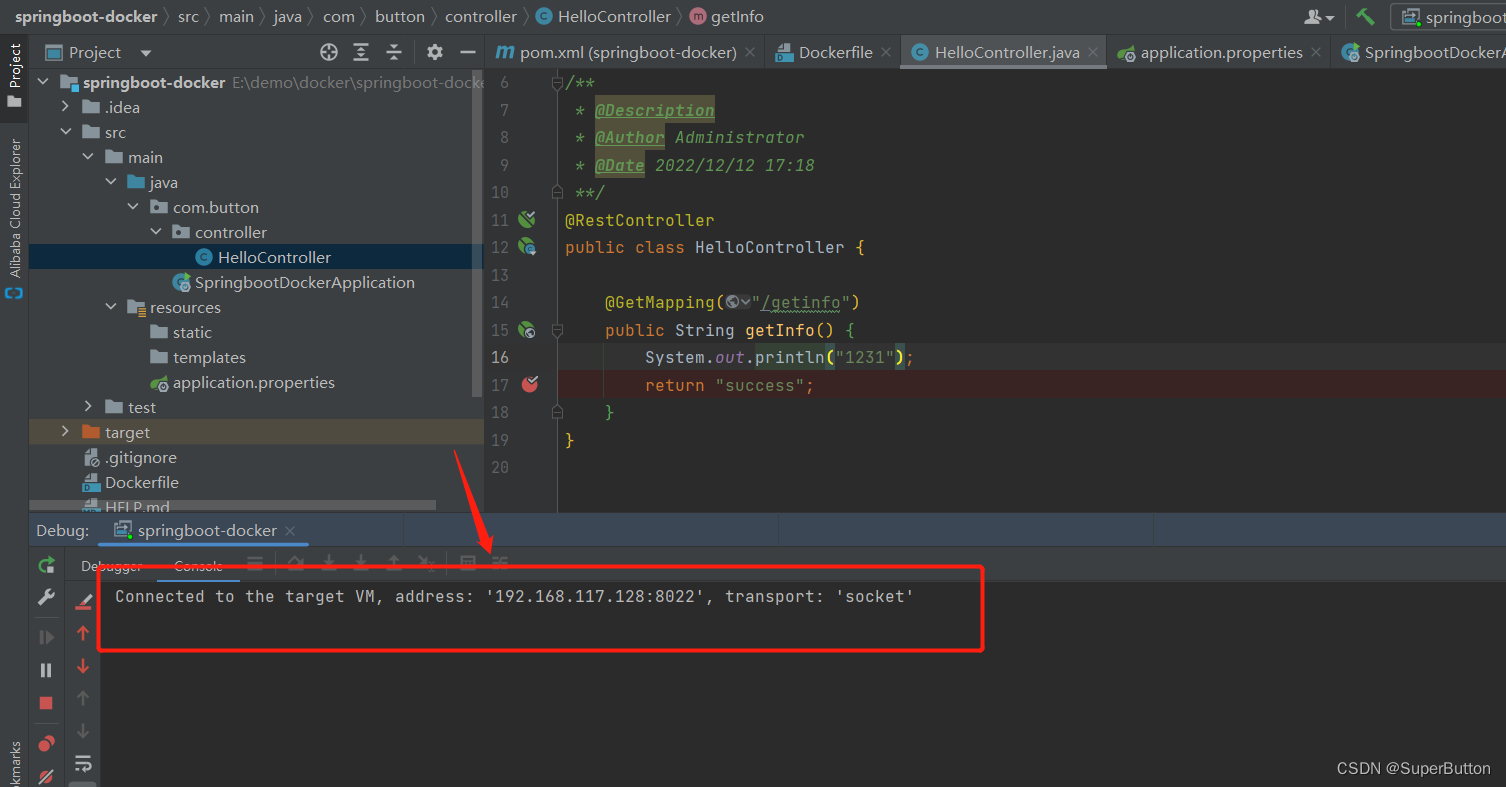Open the Alibaba Cloud icon in left strip

(14, 293)
